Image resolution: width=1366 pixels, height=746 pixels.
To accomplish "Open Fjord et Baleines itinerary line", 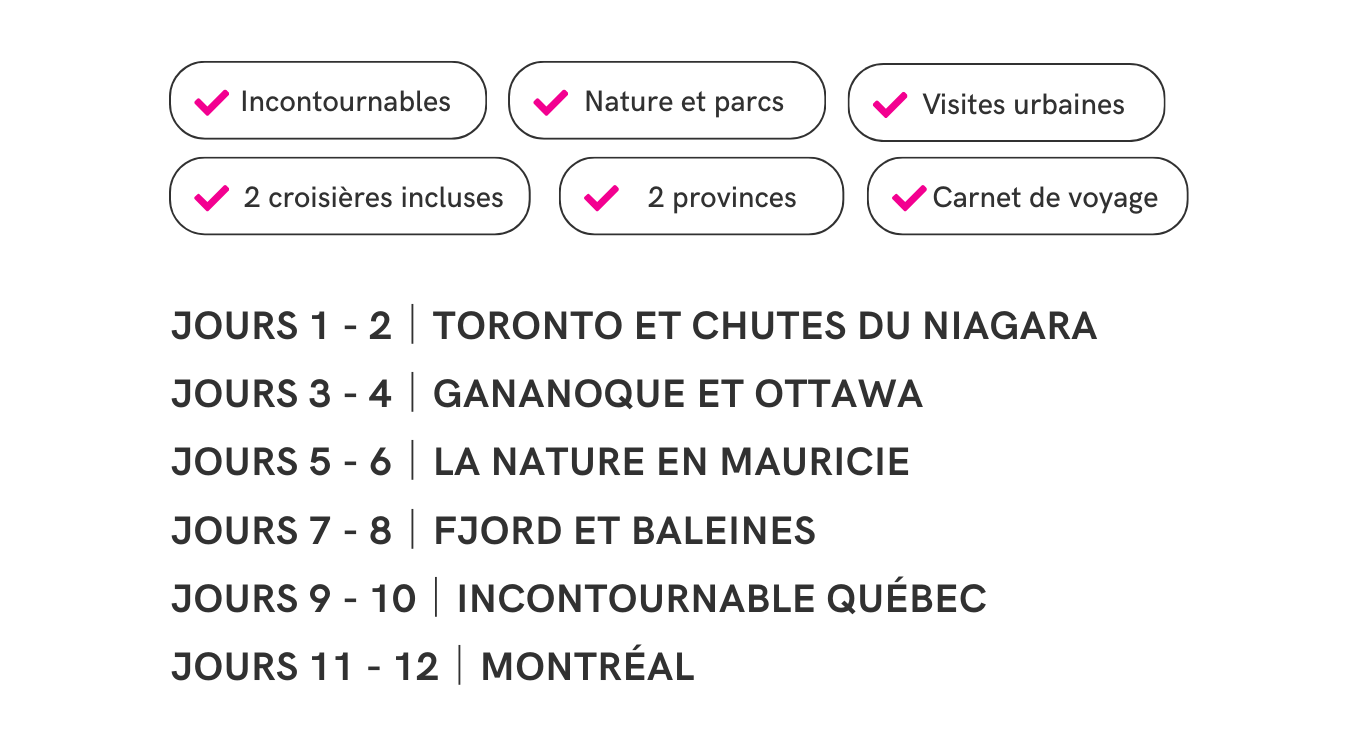I will 494,530.
